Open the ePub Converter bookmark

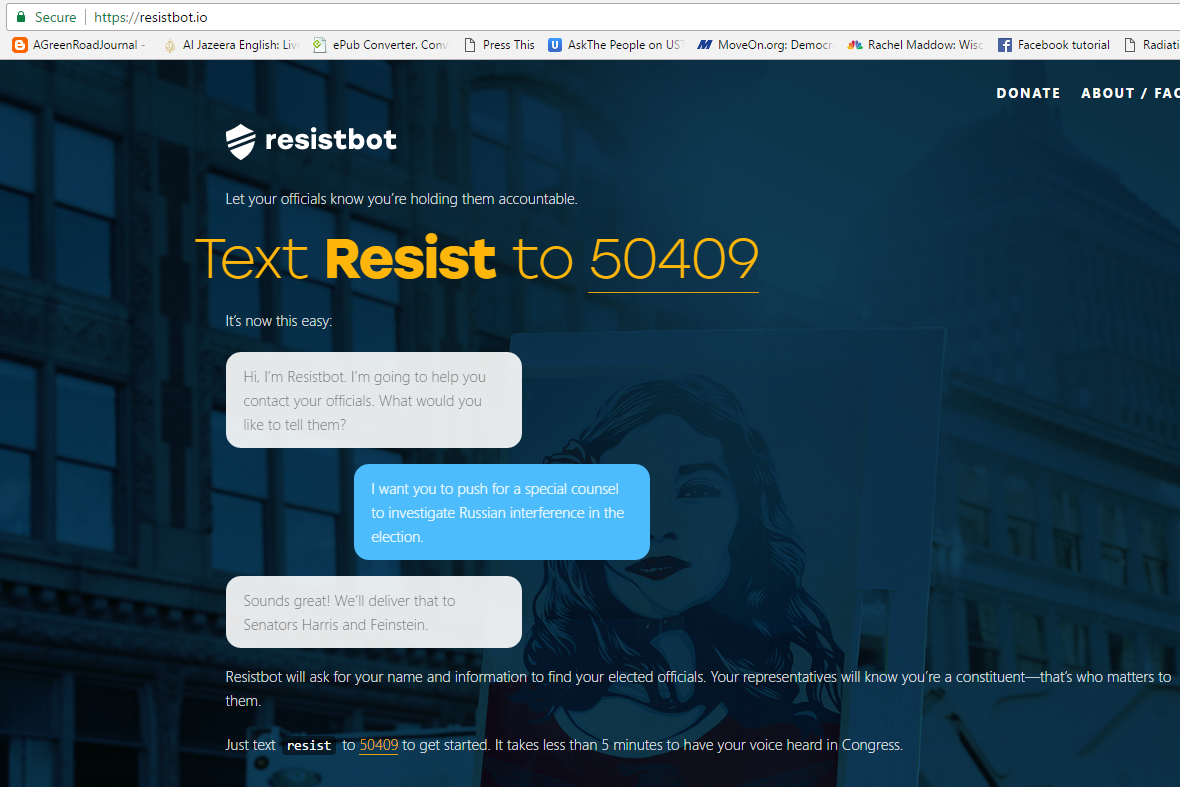tap(381, 45)
